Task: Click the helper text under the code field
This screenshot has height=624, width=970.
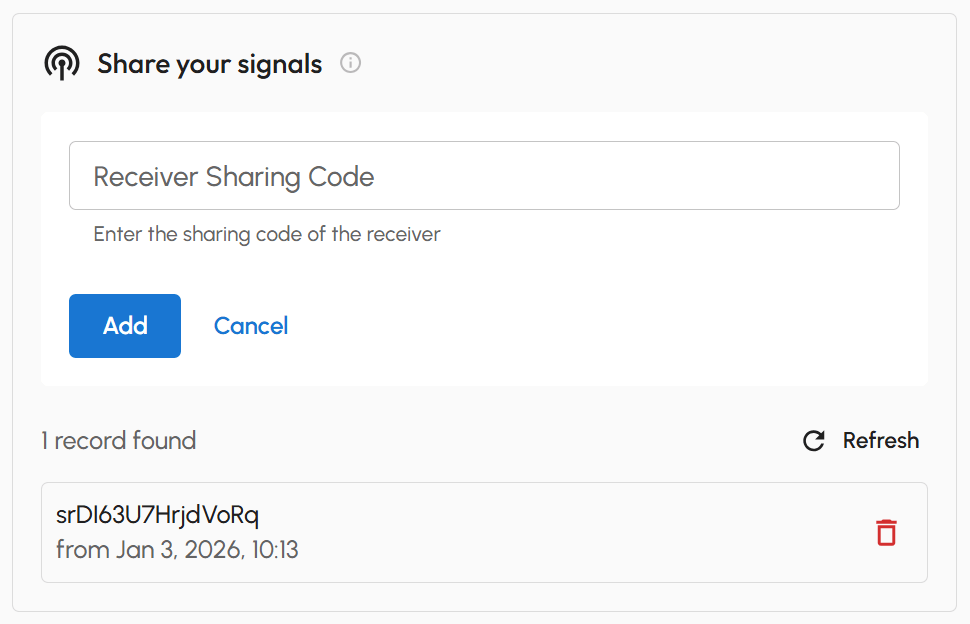Action: click(267, 235)
